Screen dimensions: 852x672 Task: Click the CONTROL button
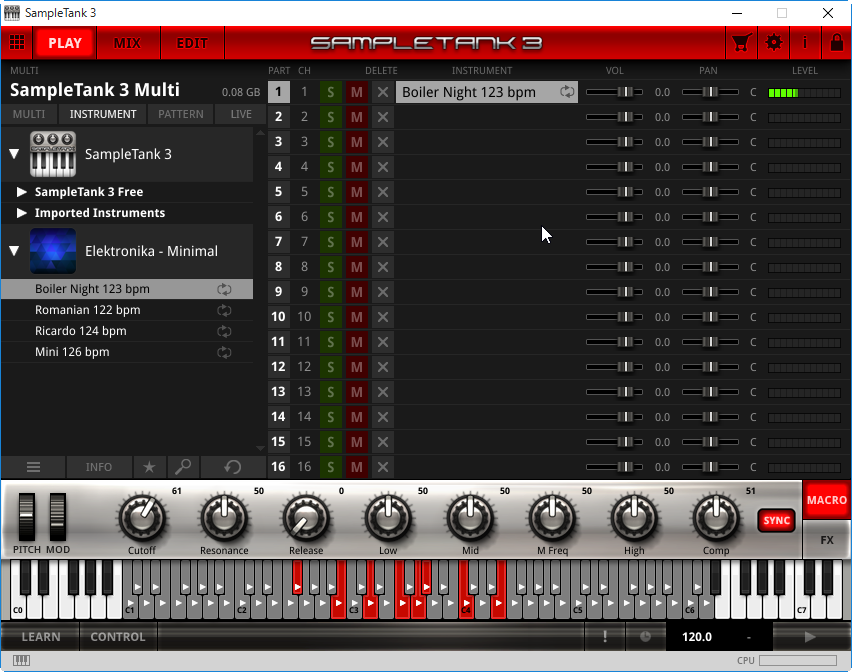118,637
